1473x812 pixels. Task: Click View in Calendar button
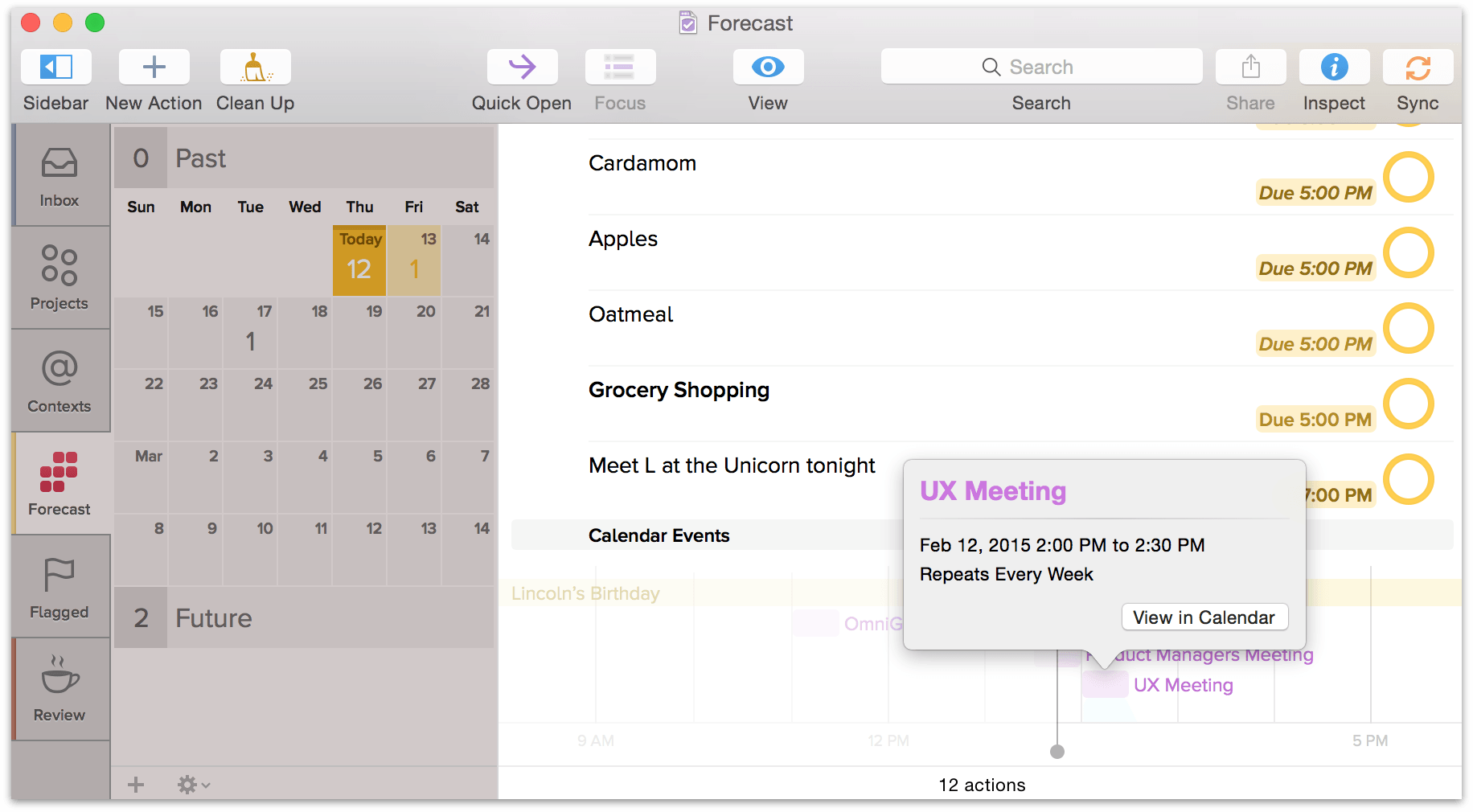pos(1204,617)
